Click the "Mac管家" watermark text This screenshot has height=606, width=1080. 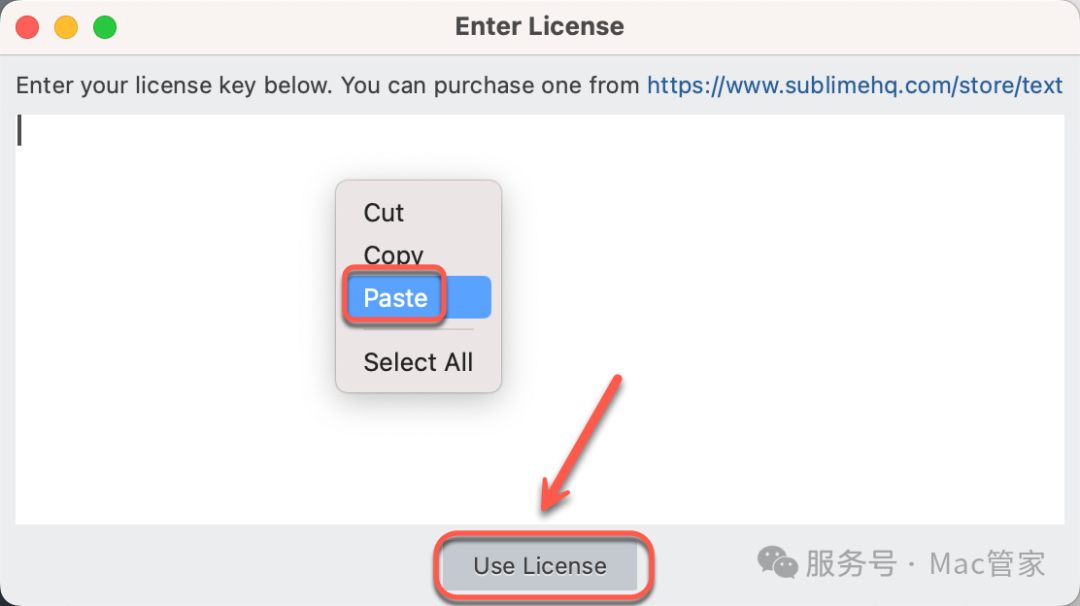[987, 563]
